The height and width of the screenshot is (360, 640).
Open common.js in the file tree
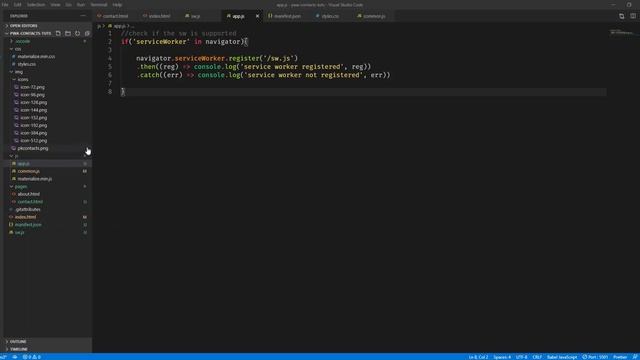29,171
